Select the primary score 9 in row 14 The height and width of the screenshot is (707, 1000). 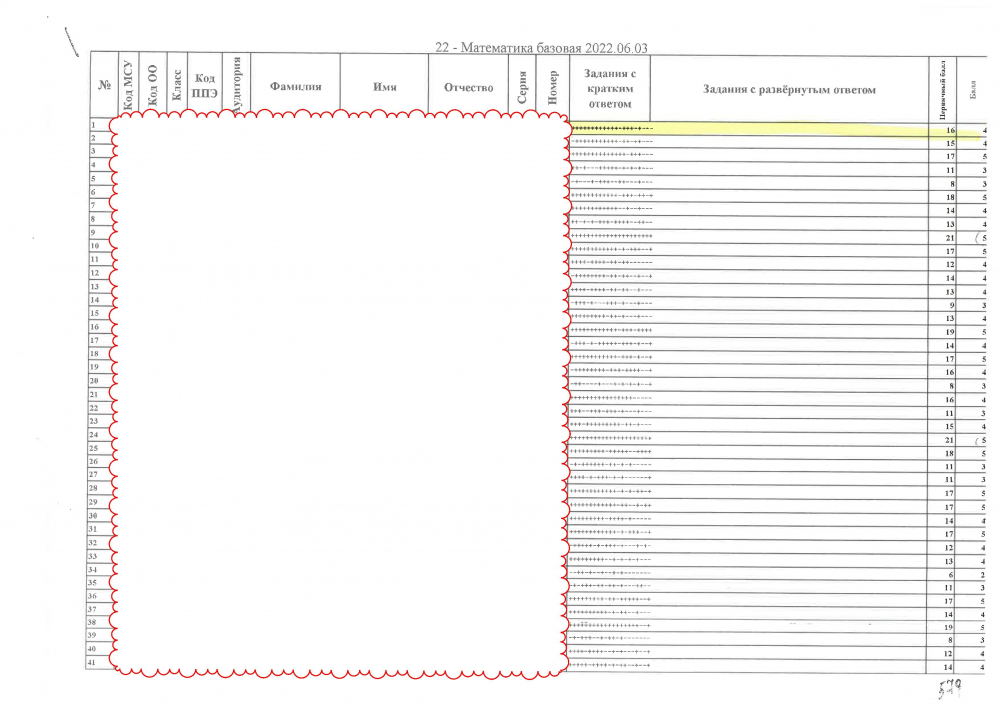[952, 305]
